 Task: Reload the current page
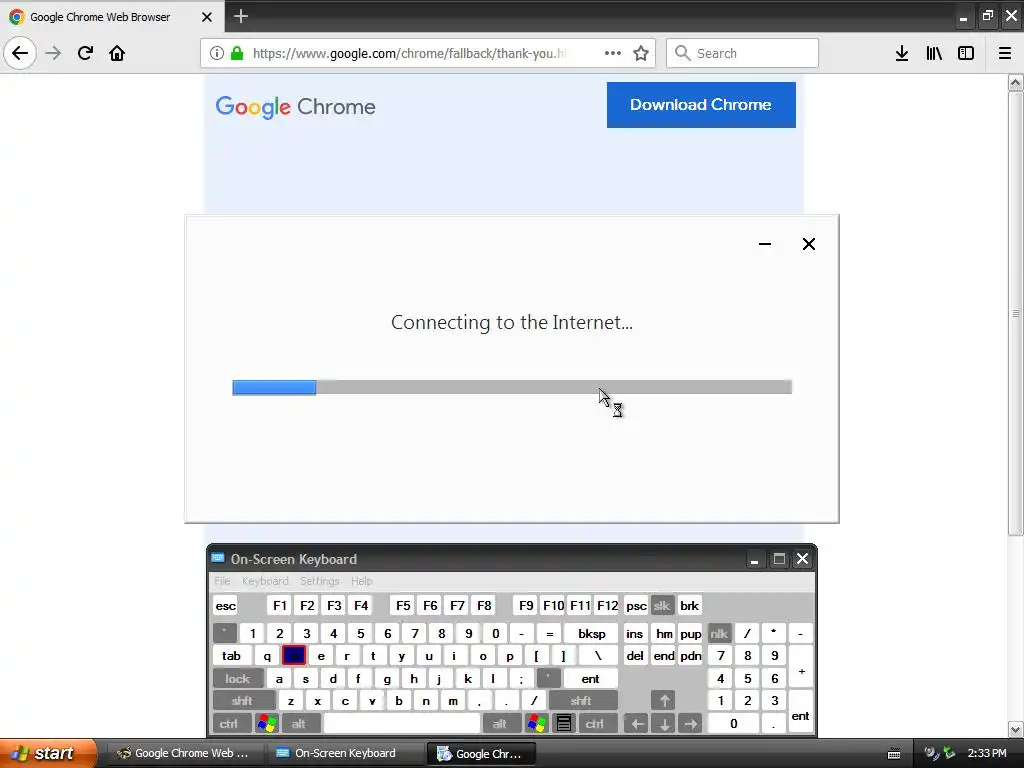click(x=86, y=53)
